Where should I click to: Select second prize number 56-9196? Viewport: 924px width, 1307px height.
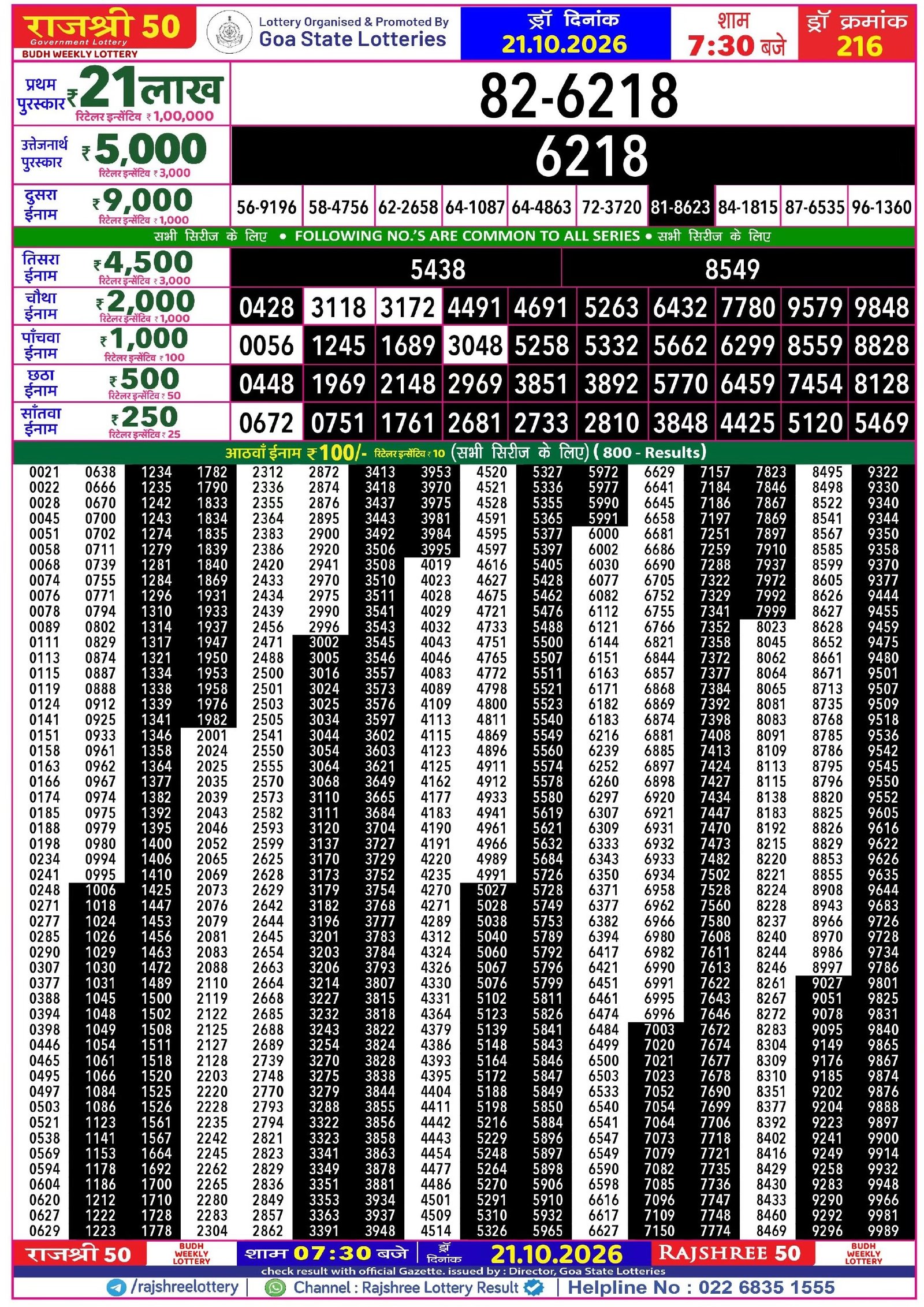coord(266,207)
